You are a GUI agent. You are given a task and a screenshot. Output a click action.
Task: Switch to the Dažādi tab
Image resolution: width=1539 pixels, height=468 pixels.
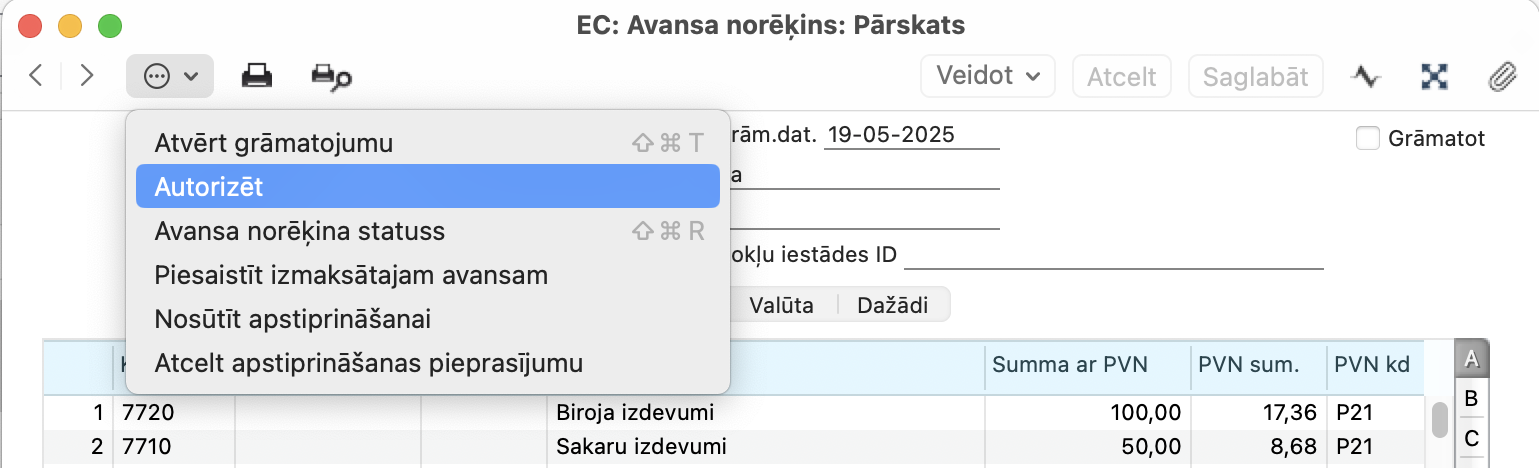[x=892, y=306]
